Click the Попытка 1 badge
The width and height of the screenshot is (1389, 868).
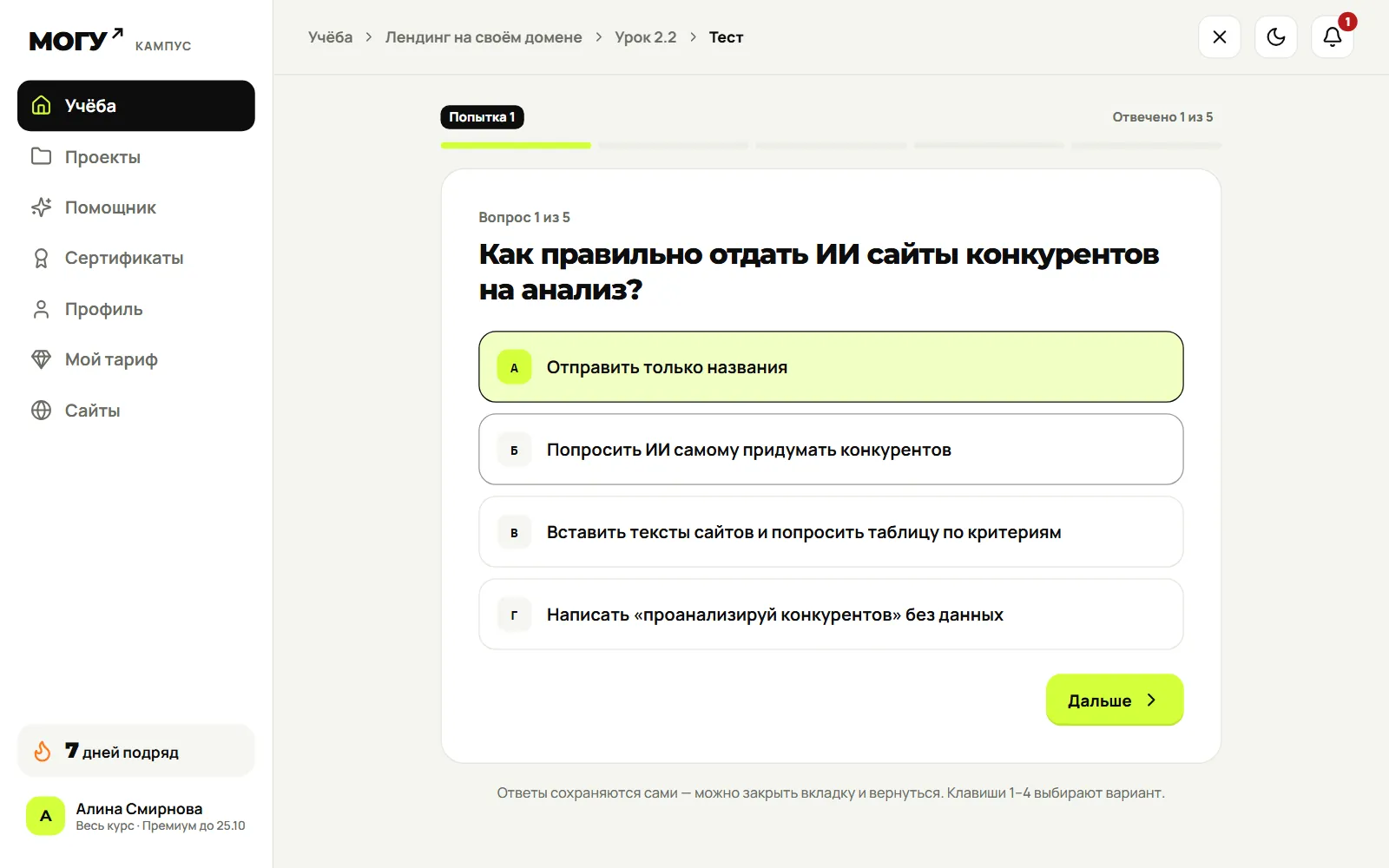click(482, 117)
